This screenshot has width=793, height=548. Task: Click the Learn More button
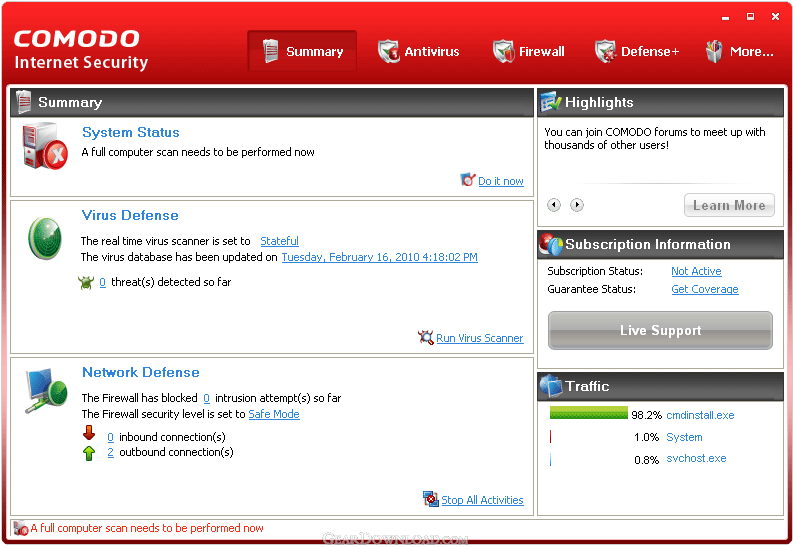click(x=729, y=205)
